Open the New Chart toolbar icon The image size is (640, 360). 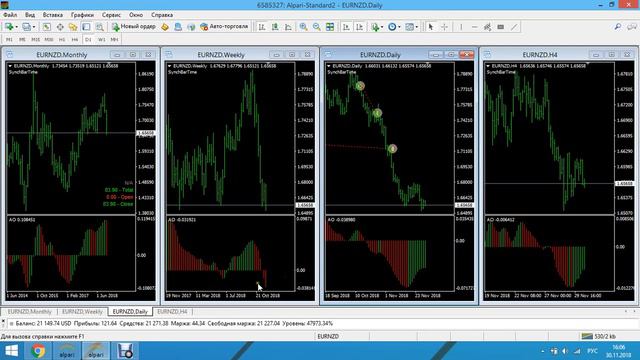coord(8,27)
